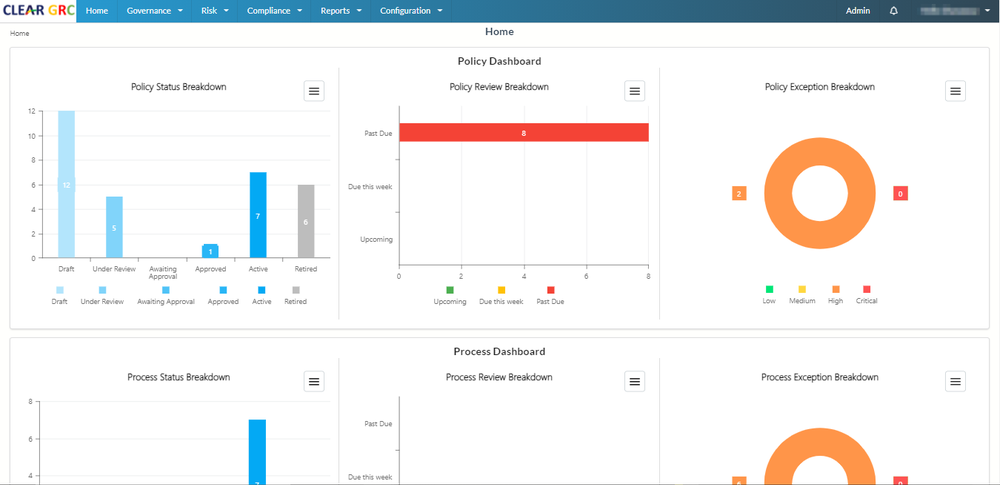Click the Policy Review Breakdown title
Viewport: 1000px width, 485px height.
coord(499,87)
